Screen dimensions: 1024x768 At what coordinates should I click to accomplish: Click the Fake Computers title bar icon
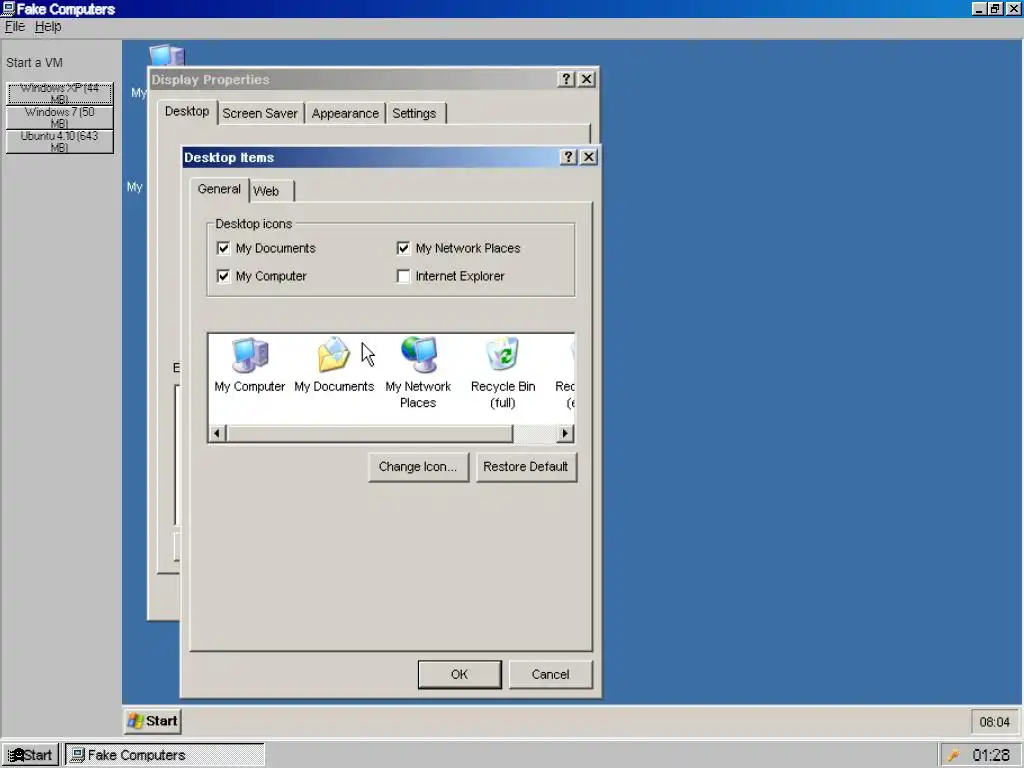tap(8, 8)
